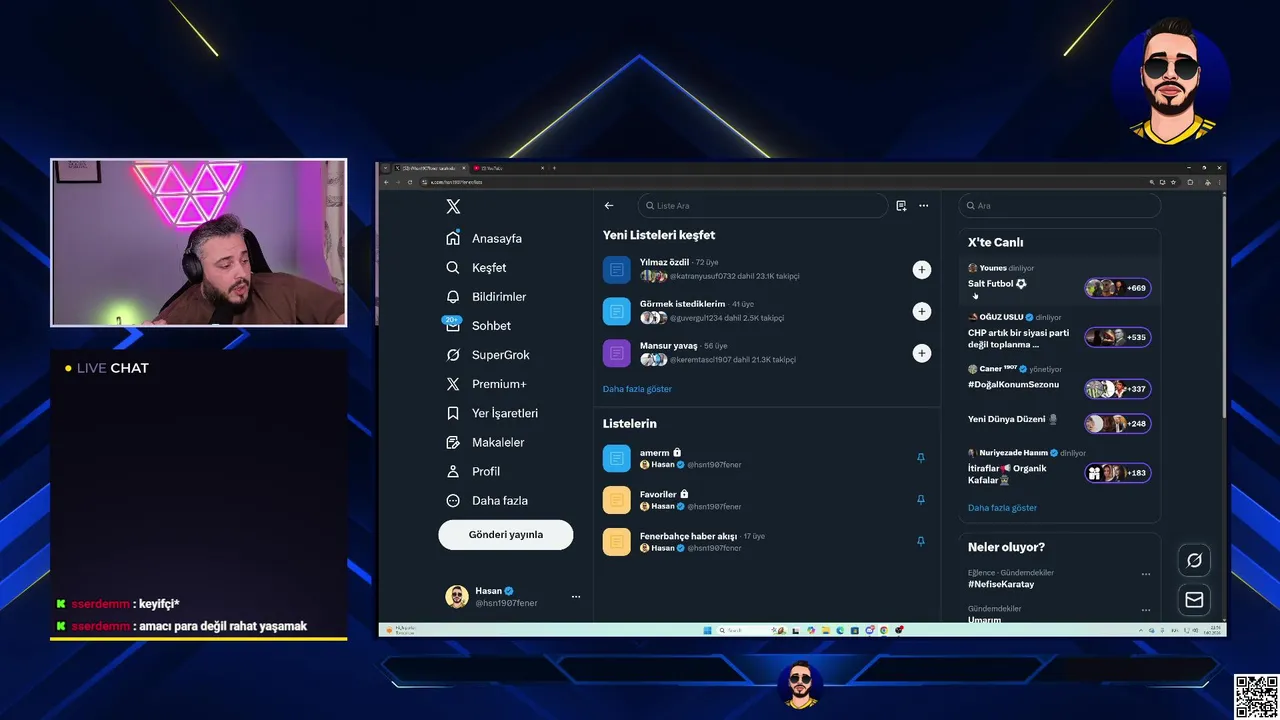Go back using the arrow icon

(609, 206)
